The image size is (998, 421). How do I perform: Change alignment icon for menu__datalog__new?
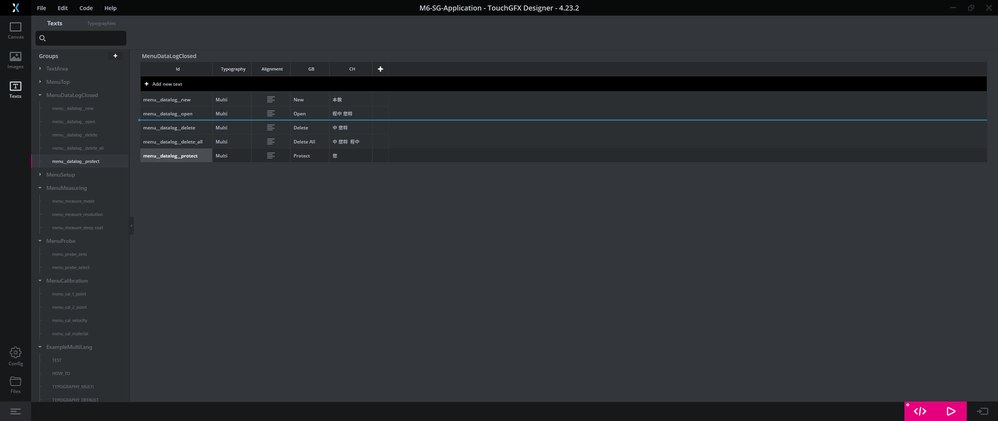click(x=271, y=99)
